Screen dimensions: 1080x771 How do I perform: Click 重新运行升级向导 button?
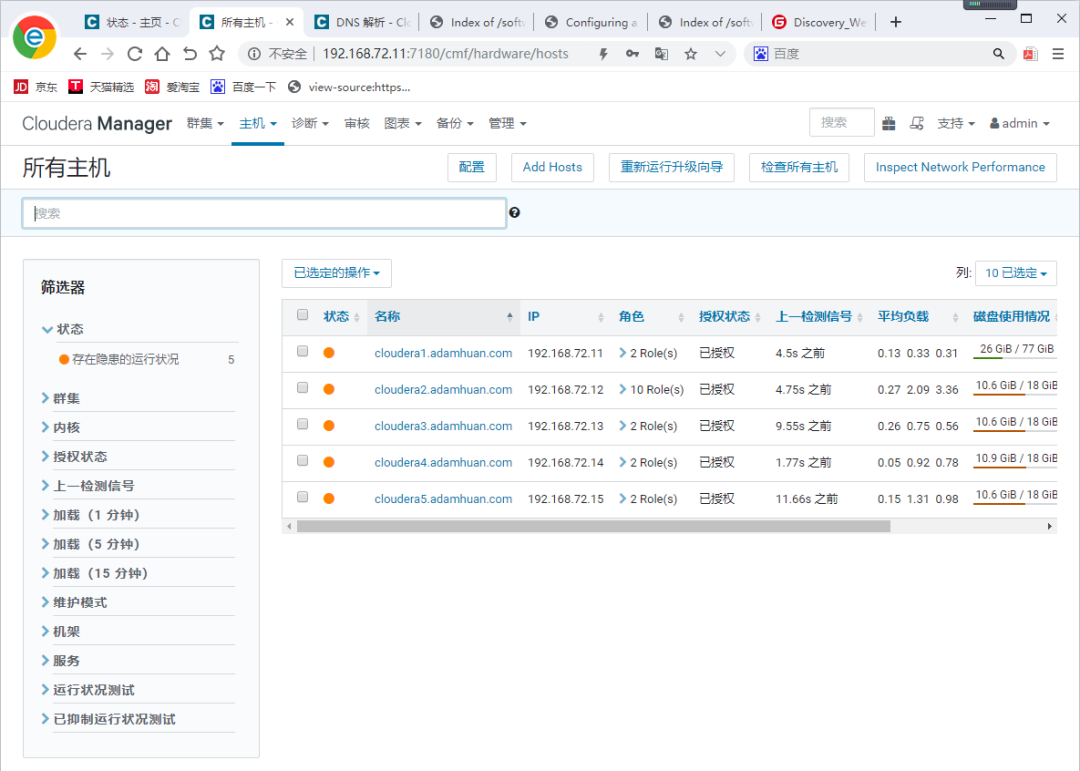(x=672, y=167)
